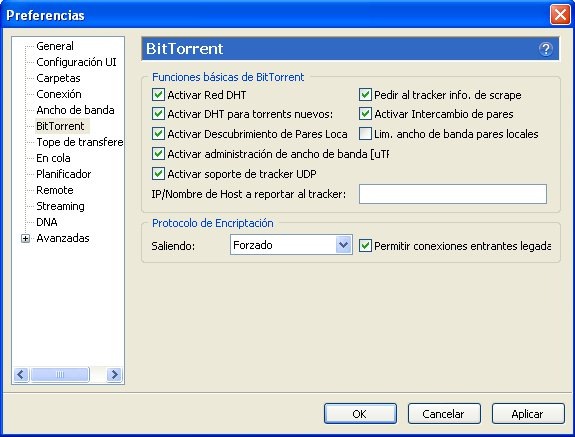Open Configuración UI preferences page
This screenshot has height=437, width=575.
tap(76, 62)
